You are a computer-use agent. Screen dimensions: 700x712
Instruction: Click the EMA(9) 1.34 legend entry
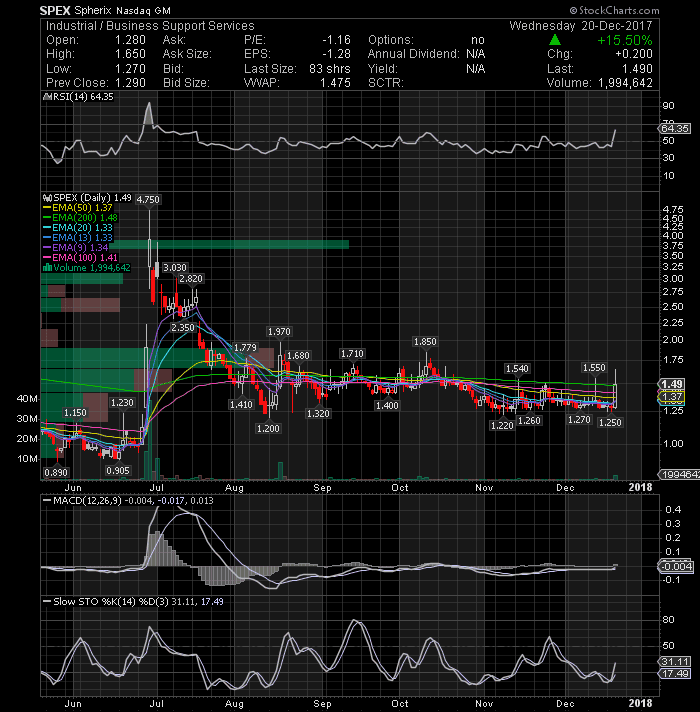(75, 247)
